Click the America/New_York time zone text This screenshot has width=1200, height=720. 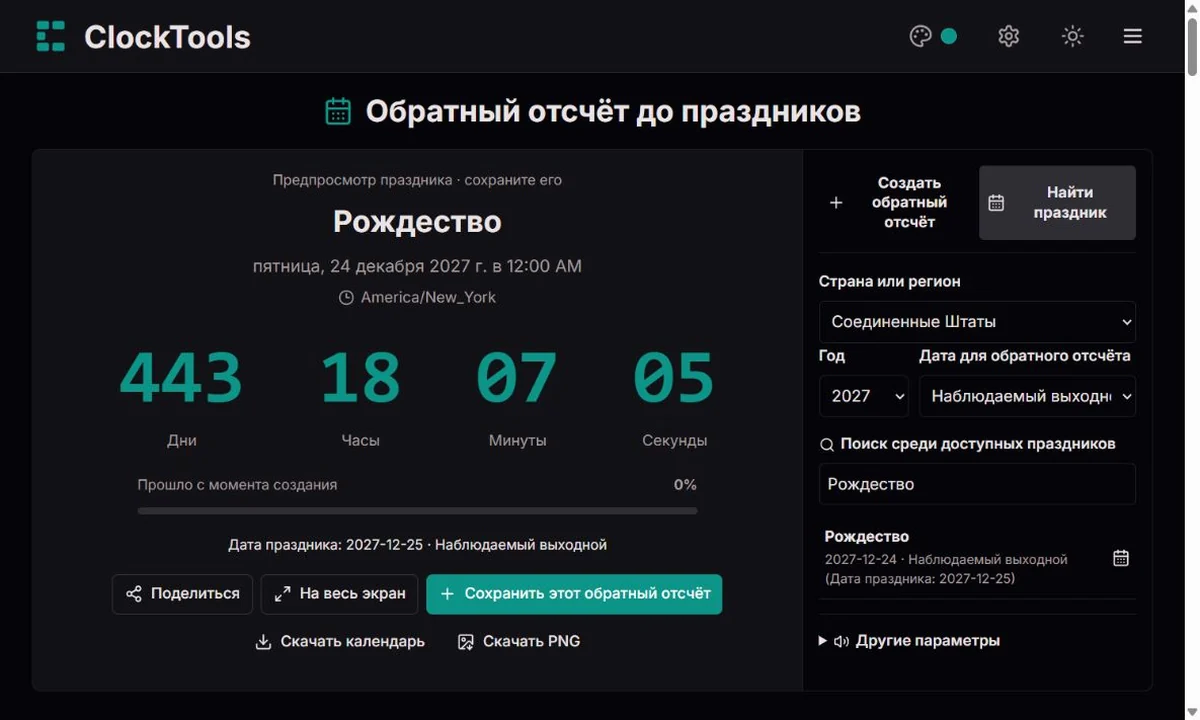(428, 298)
